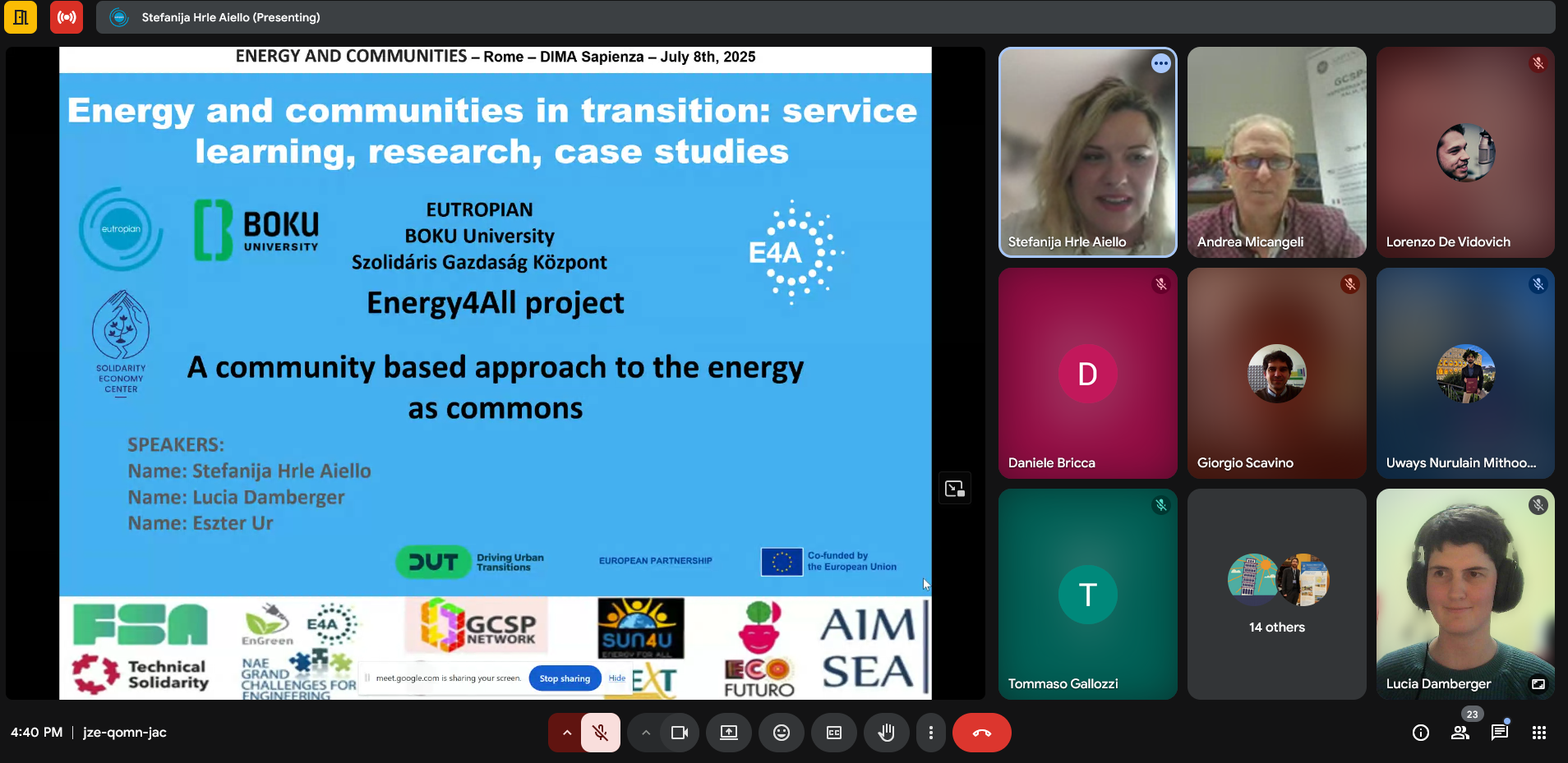Toggle closed captions
Image resolution: width=1568 pixels, height=763 pixels.
pyautogui.click(x=834, y=733)
